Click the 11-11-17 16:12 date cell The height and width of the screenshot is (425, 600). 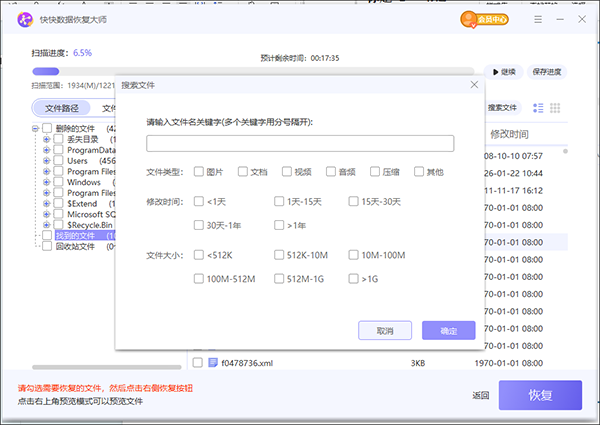pyautogui.click(x=513, y=190)
